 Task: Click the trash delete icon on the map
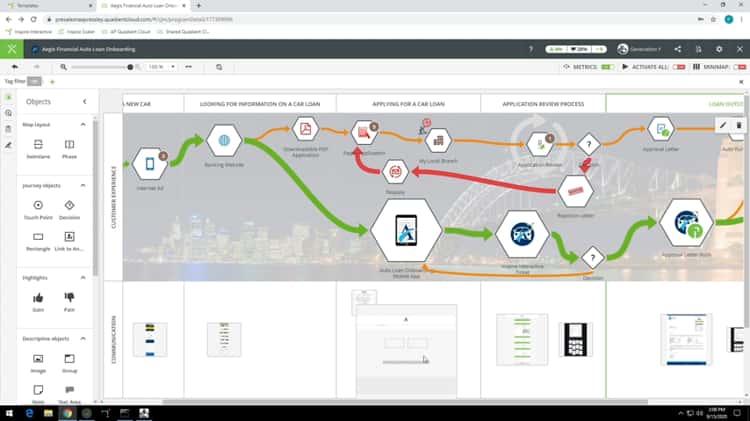click(739, 125)
